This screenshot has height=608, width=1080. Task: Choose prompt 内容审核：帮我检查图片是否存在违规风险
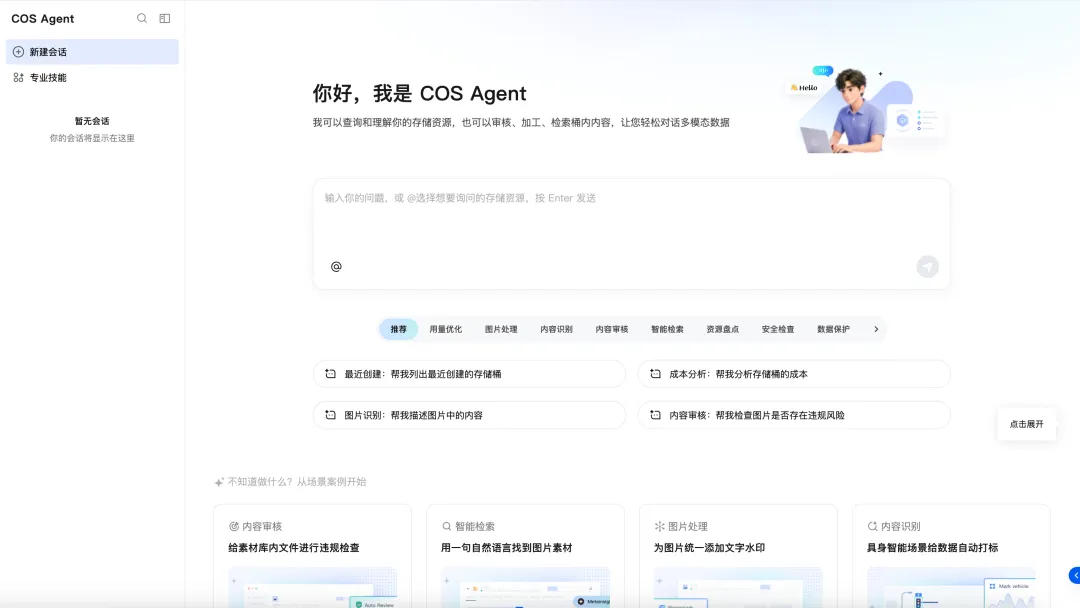click(x=794, y=415)
